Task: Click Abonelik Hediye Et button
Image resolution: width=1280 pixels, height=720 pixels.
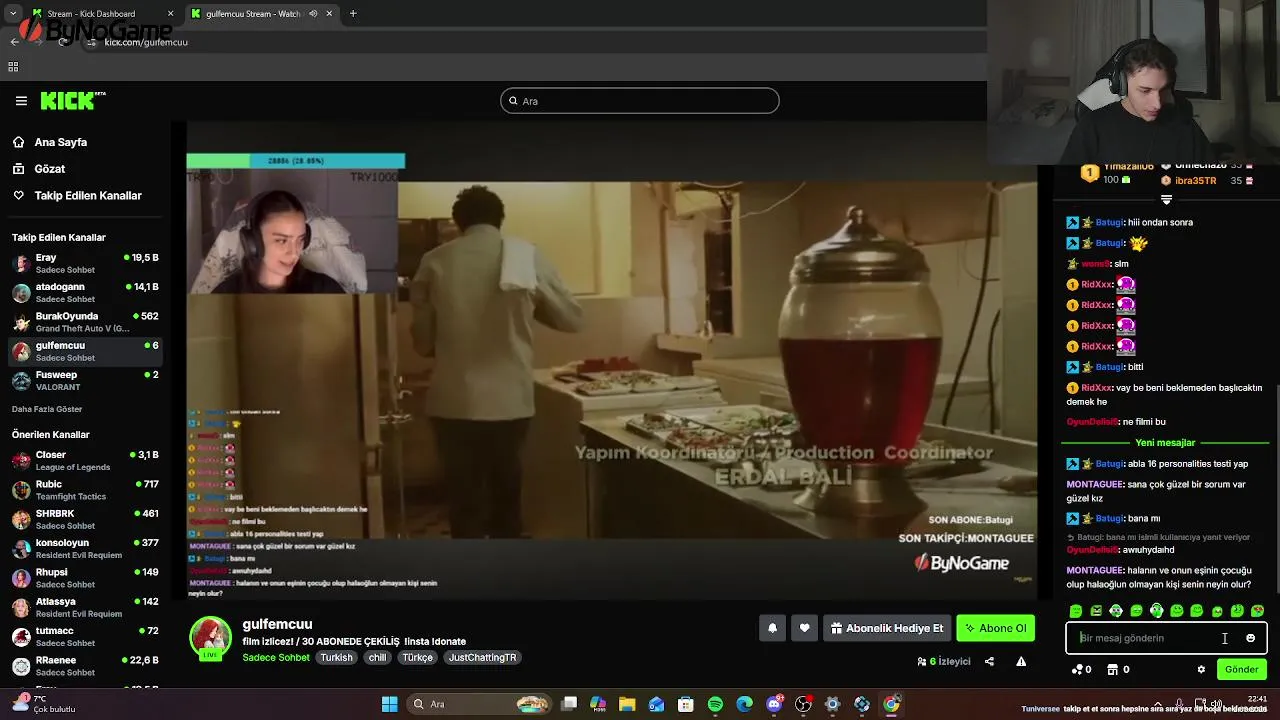Action: 887,628
